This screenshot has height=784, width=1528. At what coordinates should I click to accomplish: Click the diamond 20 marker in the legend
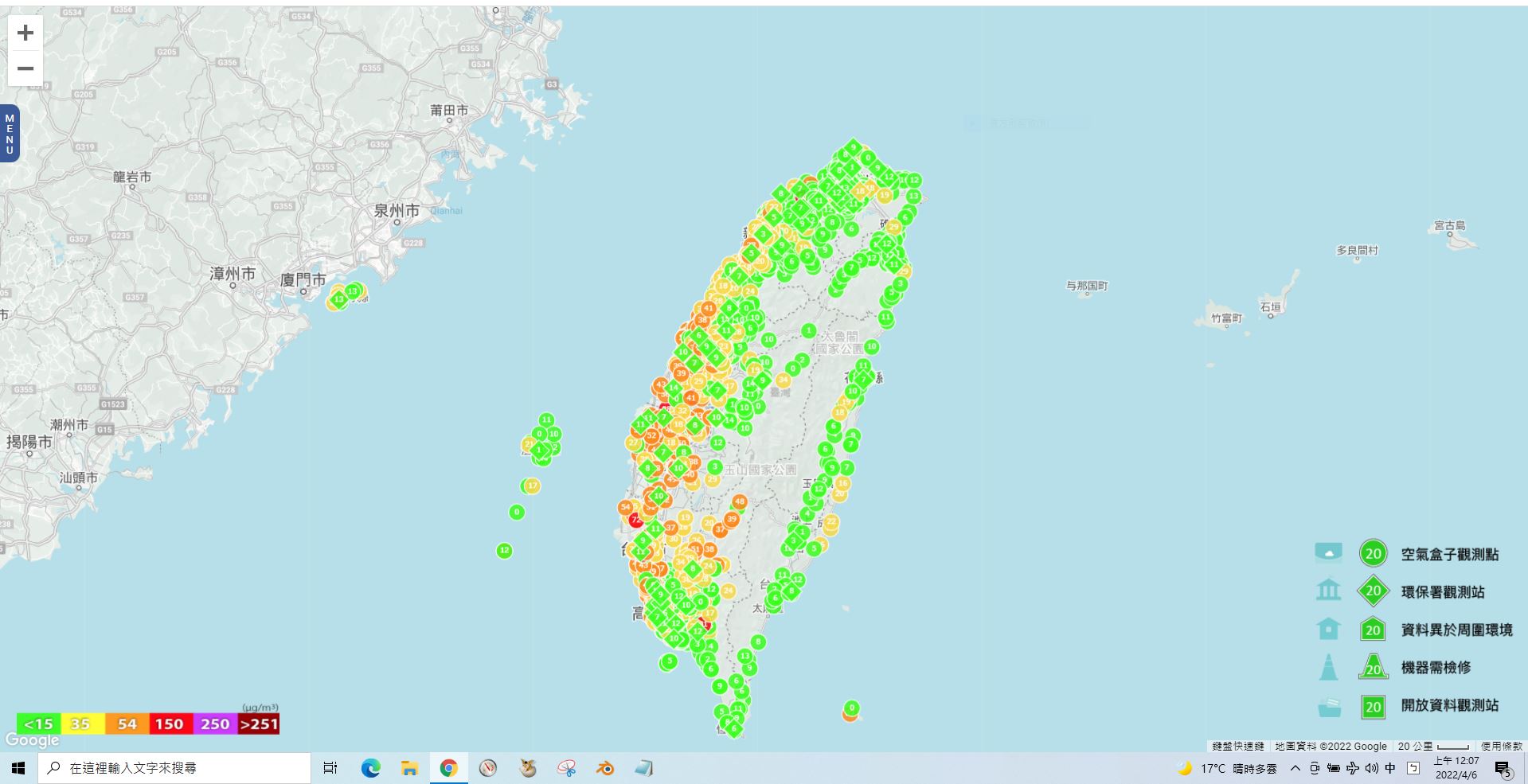tap(1373, 591)
